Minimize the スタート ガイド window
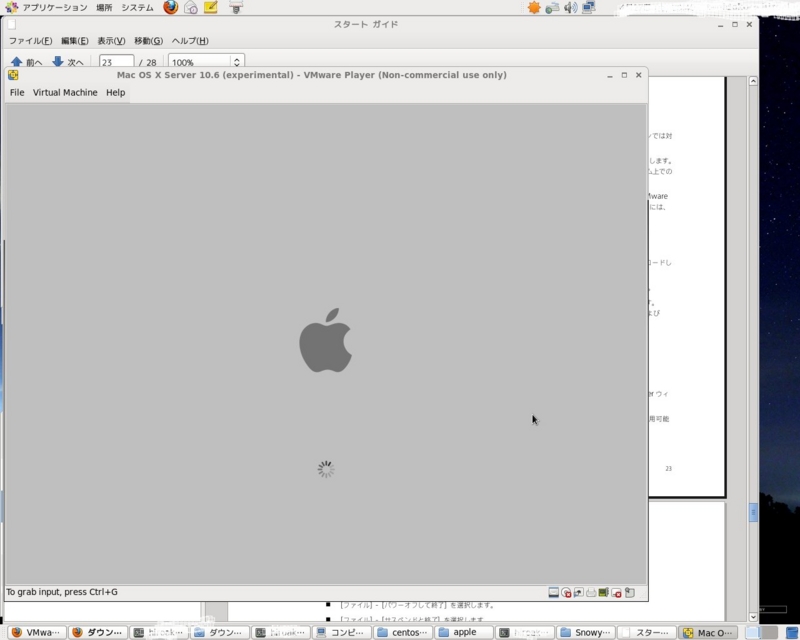The image size is (800, 640). coord(720,25)
